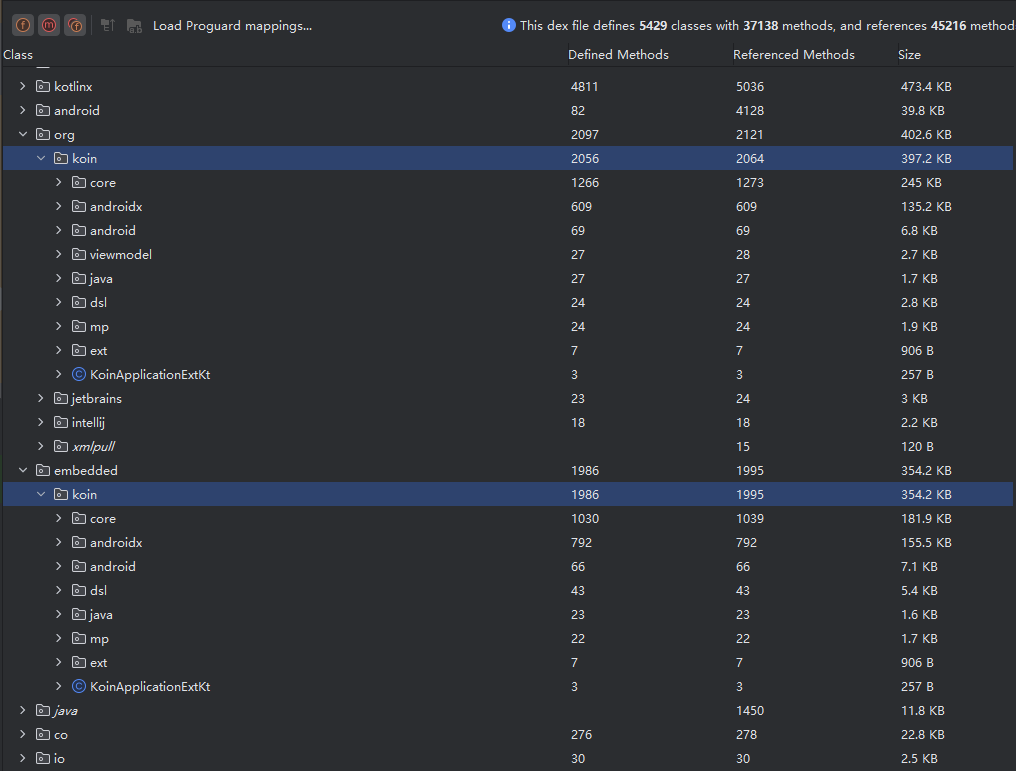Viewport: 1016px width, 771px height.
Task: Collapse the embedded package node
Action: [23, 470]
